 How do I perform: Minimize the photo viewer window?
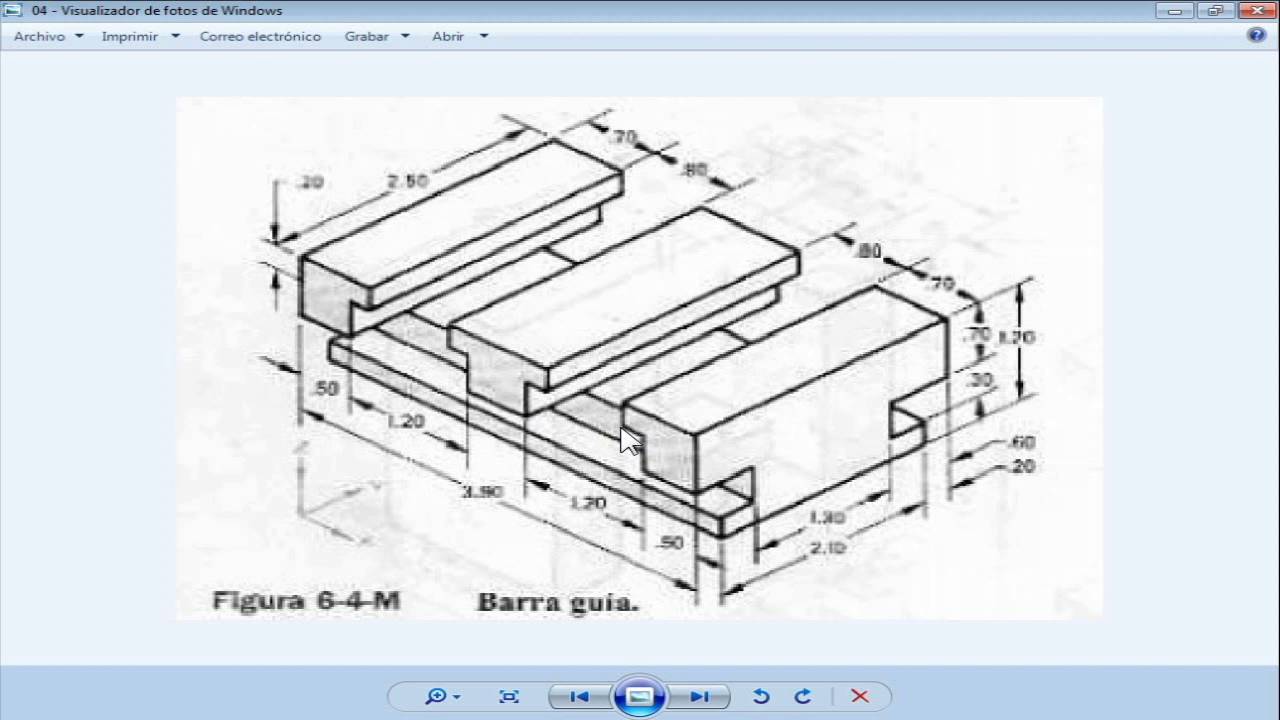point(1174,10)
